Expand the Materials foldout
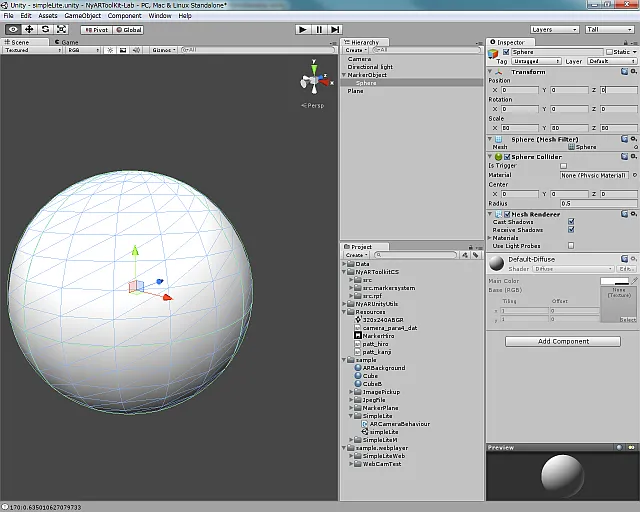Viewport: 640px width, 512px height. tap(489, 238)
